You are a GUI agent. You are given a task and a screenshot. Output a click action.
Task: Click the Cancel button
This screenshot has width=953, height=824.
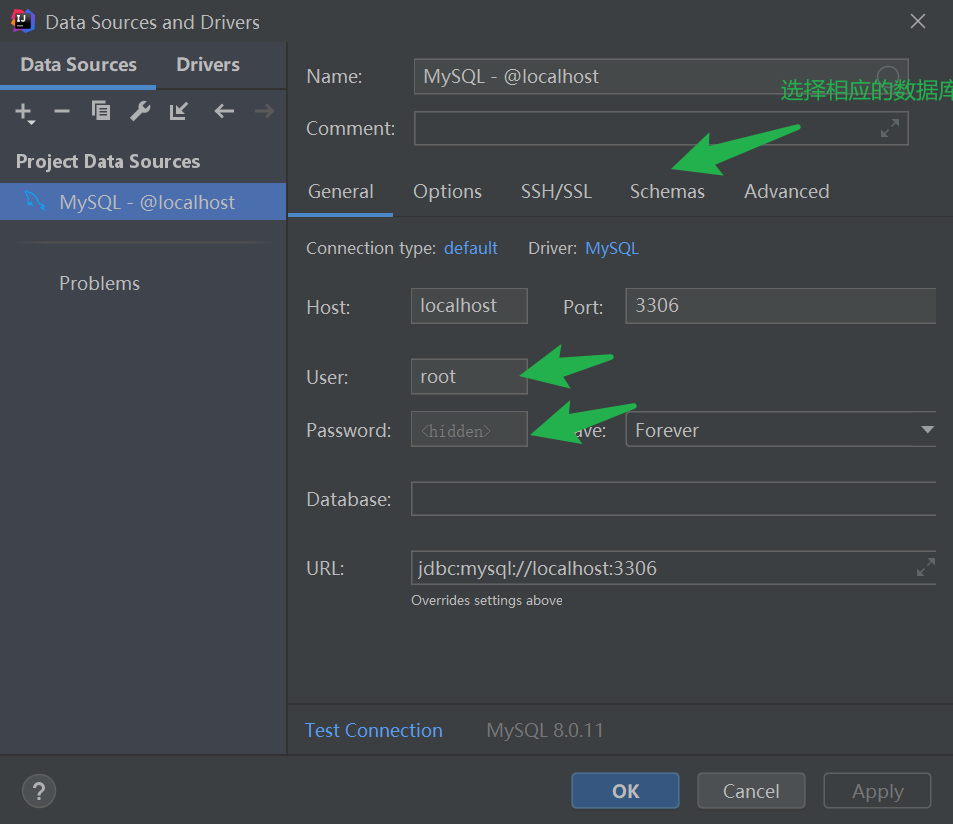751,791
